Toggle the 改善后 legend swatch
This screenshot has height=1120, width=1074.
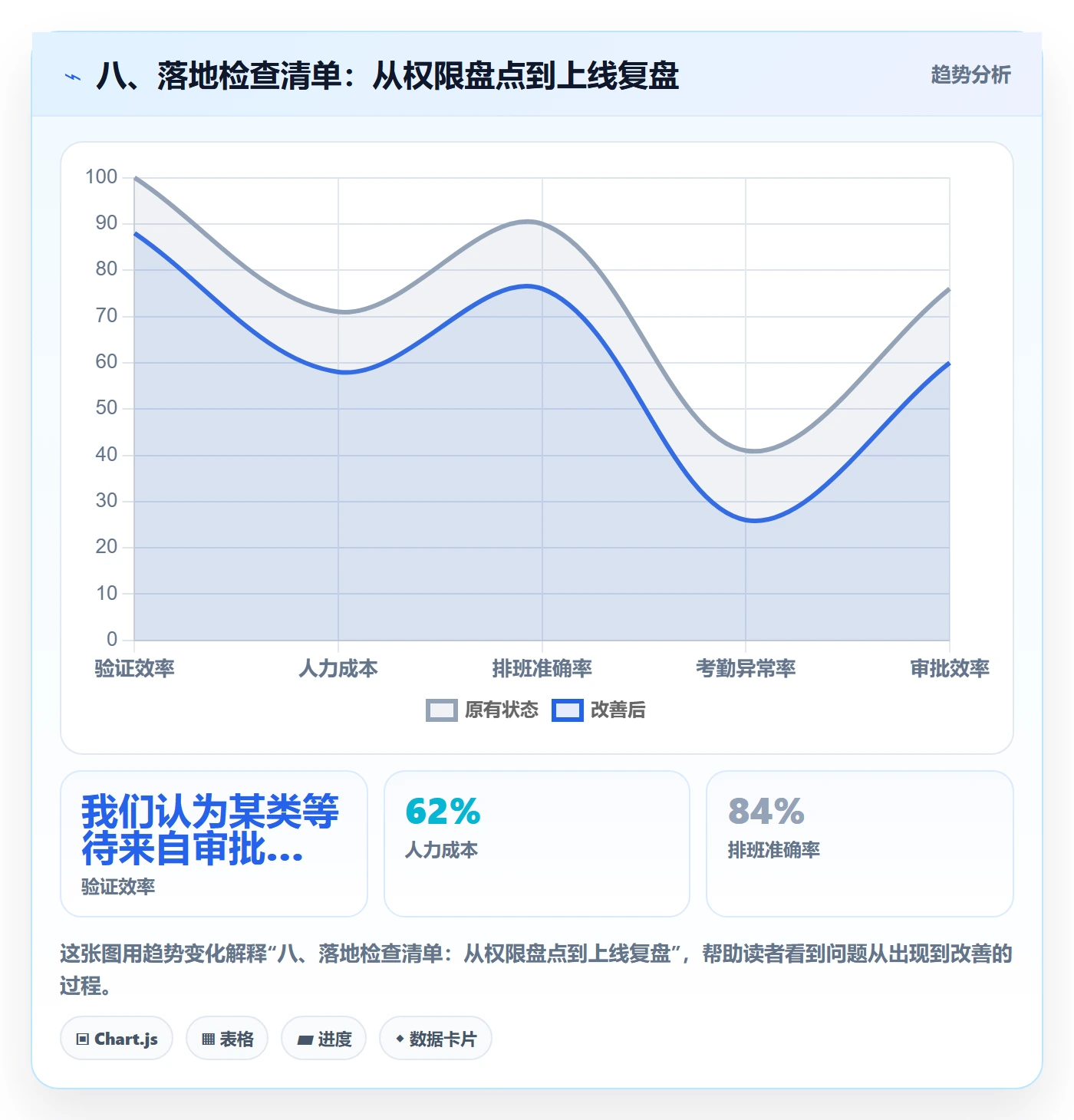click(x=568, y=710)
